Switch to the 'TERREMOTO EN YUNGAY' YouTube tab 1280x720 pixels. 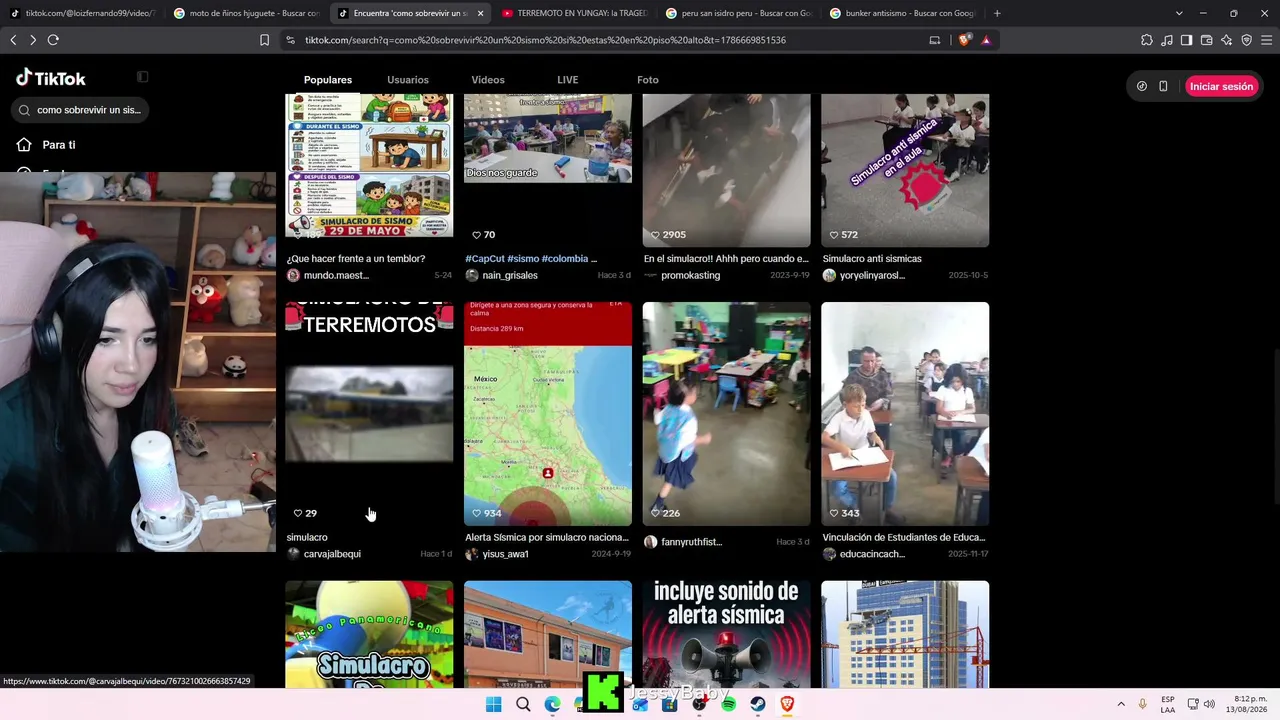click(575, 13)
